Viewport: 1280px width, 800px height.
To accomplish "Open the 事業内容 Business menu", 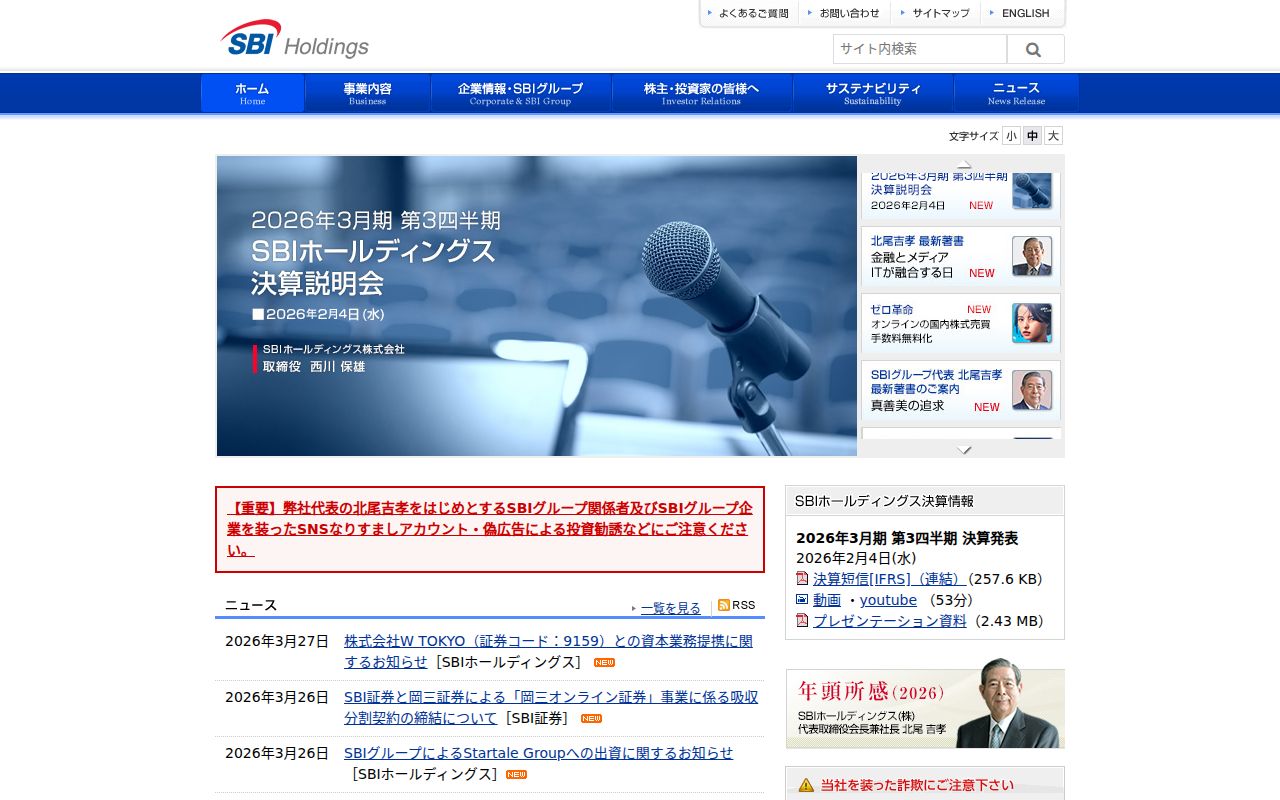I will point(367,93).
